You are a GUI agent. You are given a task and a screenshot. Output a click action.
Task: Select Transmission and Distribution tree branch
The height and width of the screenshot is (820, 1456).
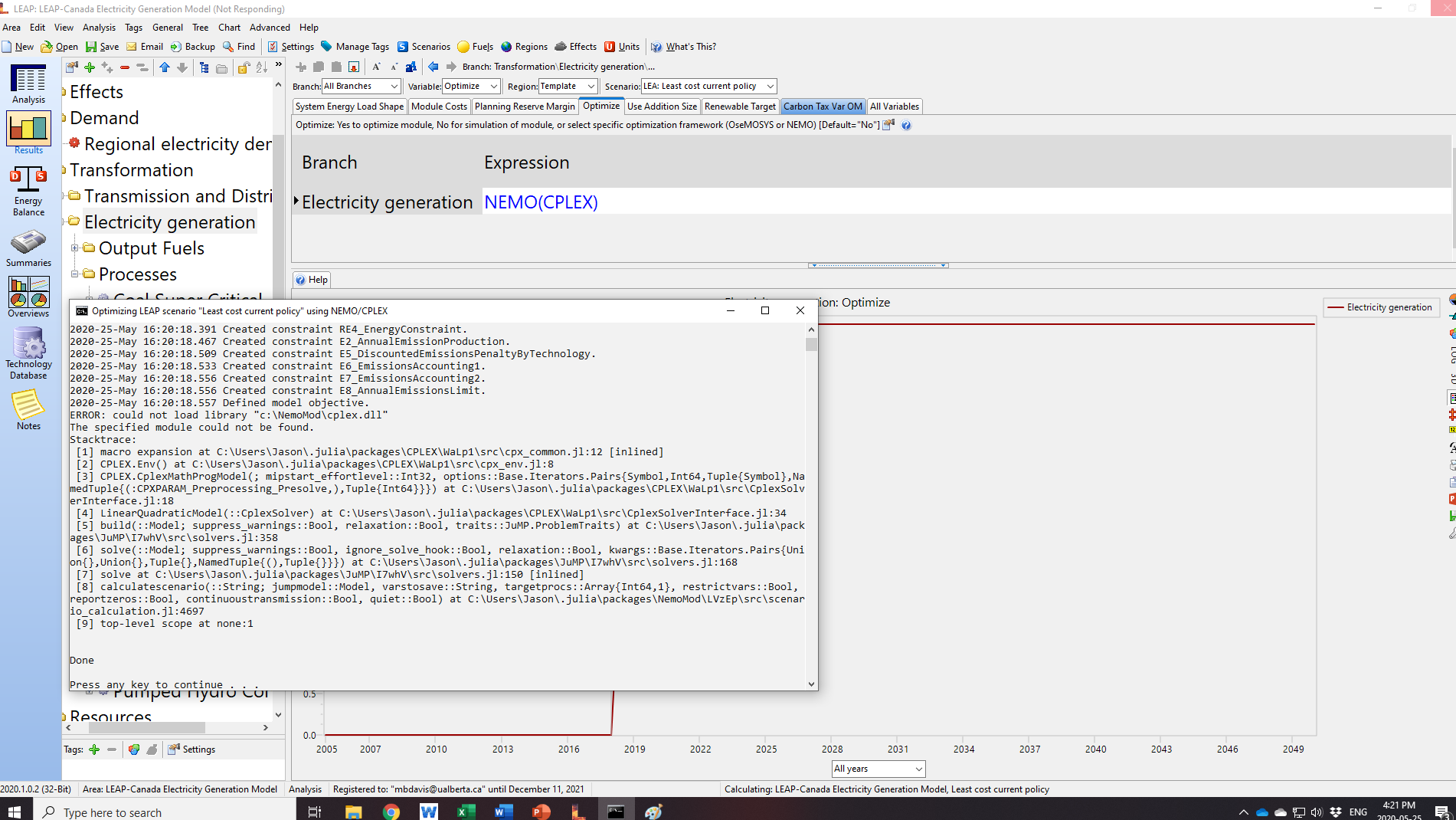point(178,196)
